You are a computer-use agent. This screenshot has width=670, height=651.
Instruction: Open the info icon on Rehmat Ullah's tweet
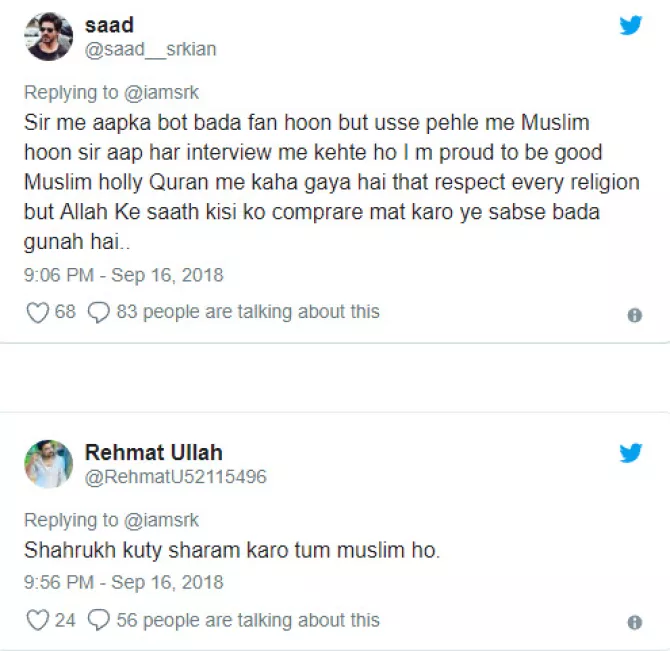point(634,623)
